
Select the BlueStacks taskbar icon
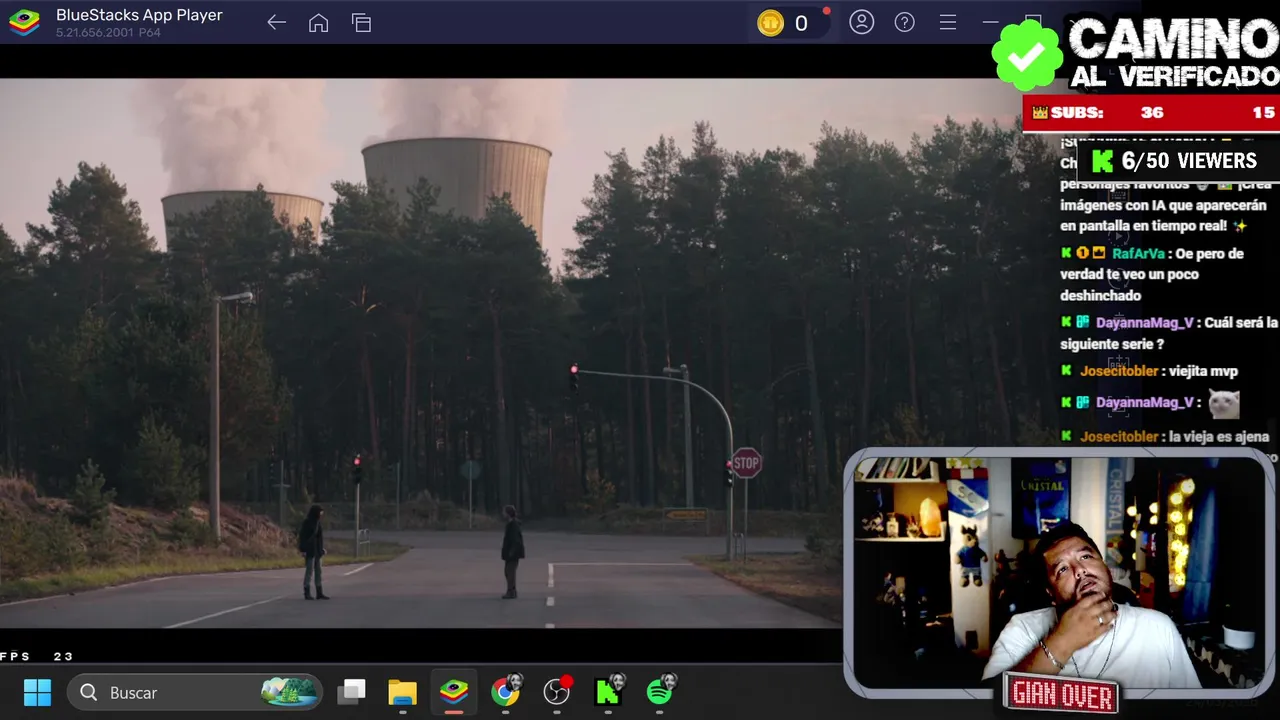454,692
